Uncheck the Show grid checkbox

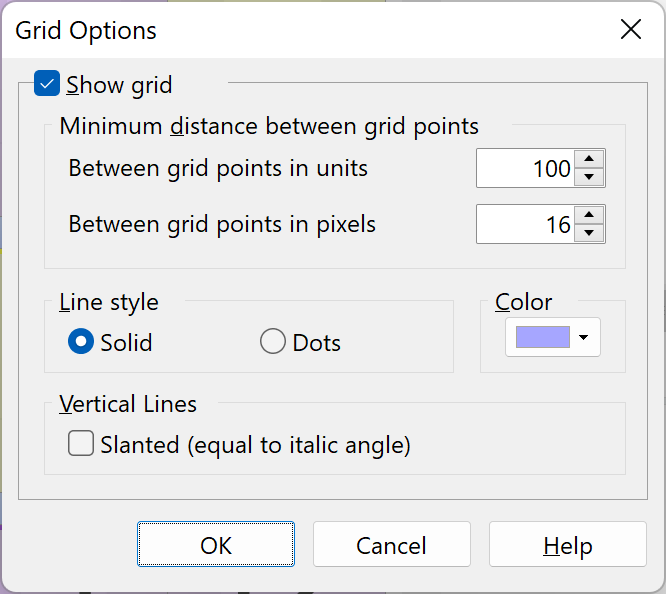click(47, 83)
